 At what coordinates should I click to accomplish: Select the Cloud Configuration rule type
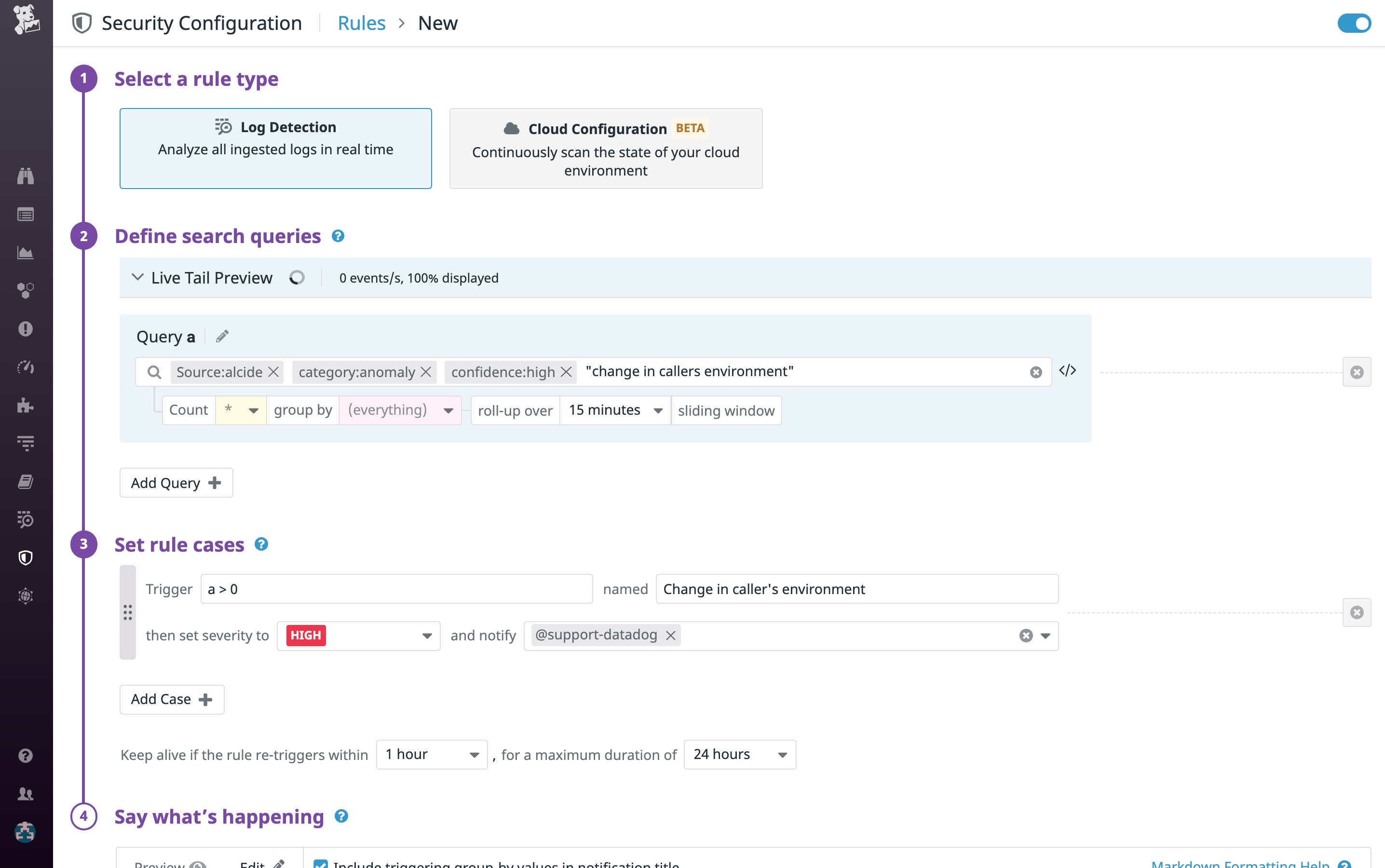(x=606, y=148)
